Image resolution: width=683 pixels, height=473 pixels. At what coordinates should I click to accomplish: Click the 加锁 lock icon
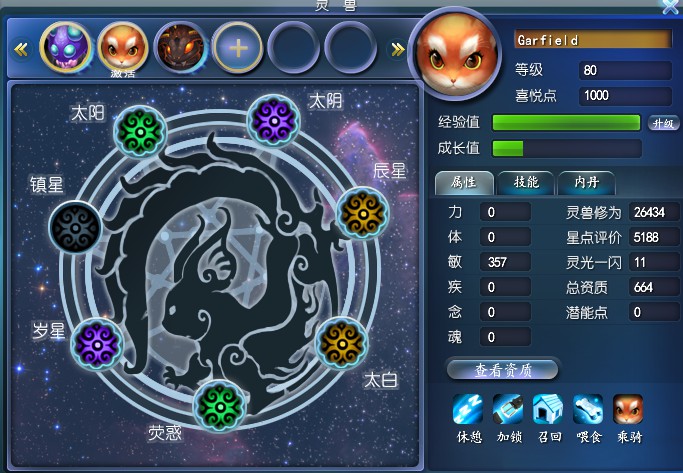pyautogui.click(x=508, y=409)
